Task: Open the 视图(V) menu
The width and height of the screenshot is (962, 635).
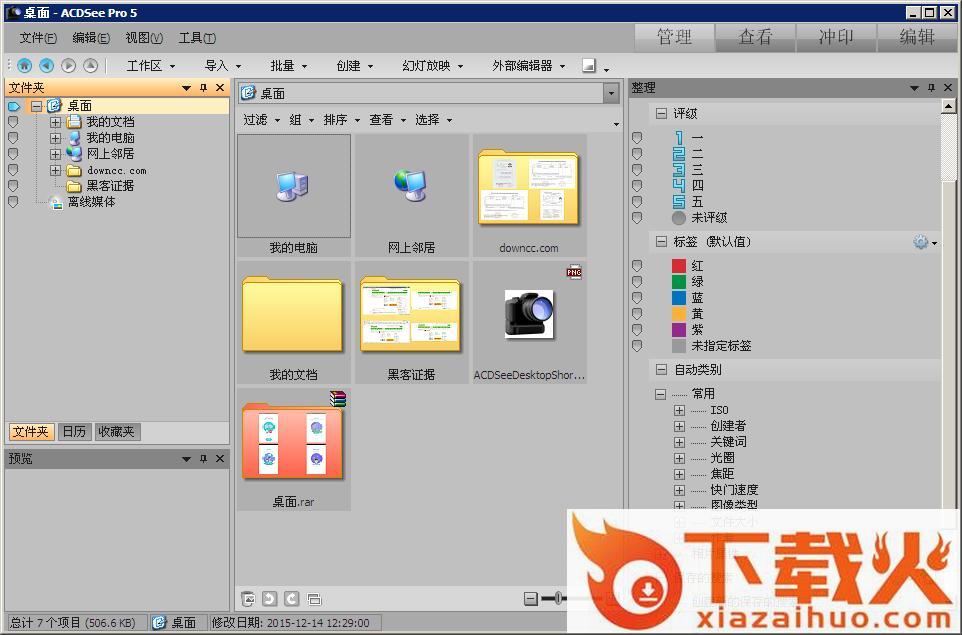Action: click(144, 38)
